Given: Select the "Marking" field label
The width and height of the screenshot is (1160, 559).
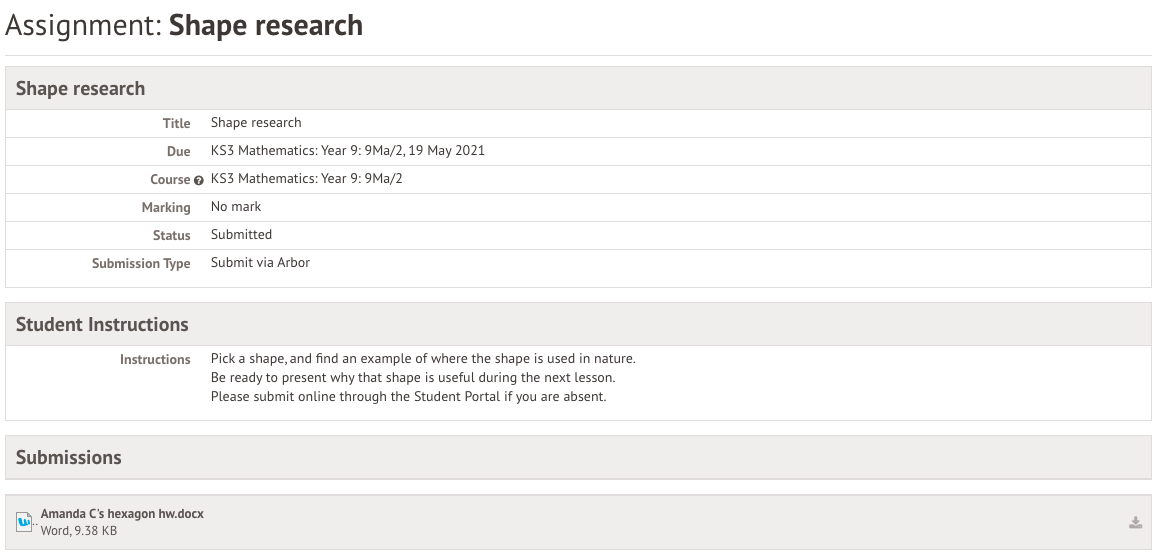Looking at the screenshot, I should pyautogui.click(x=166, y=207).
